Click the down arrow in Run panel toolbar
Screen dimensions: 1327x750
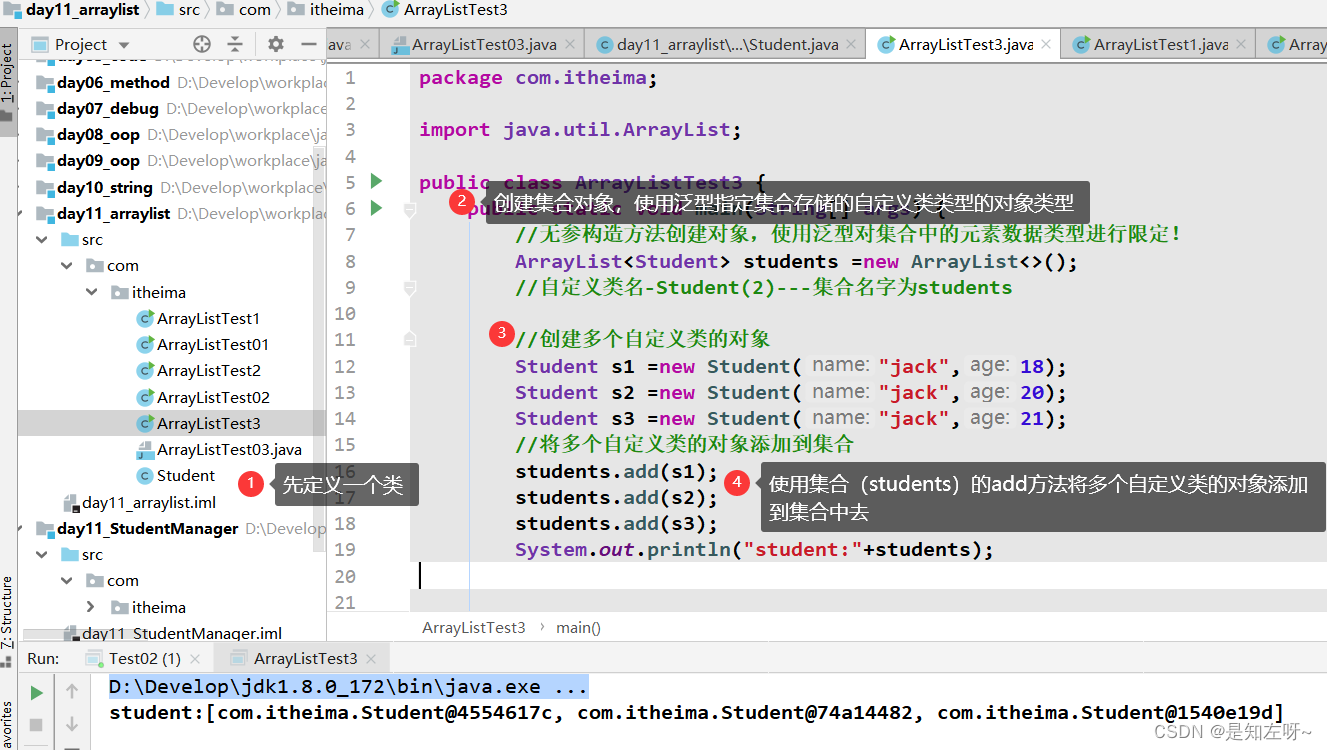click(x=72, y=724)
